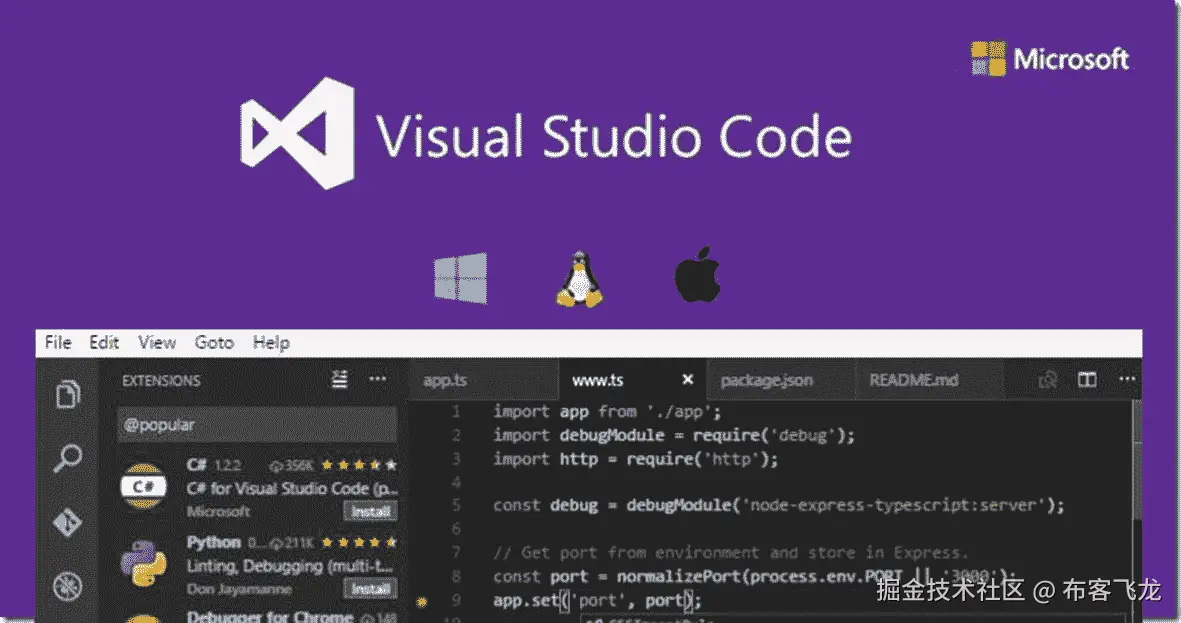Open the Goto menu

tap(214, 343)
